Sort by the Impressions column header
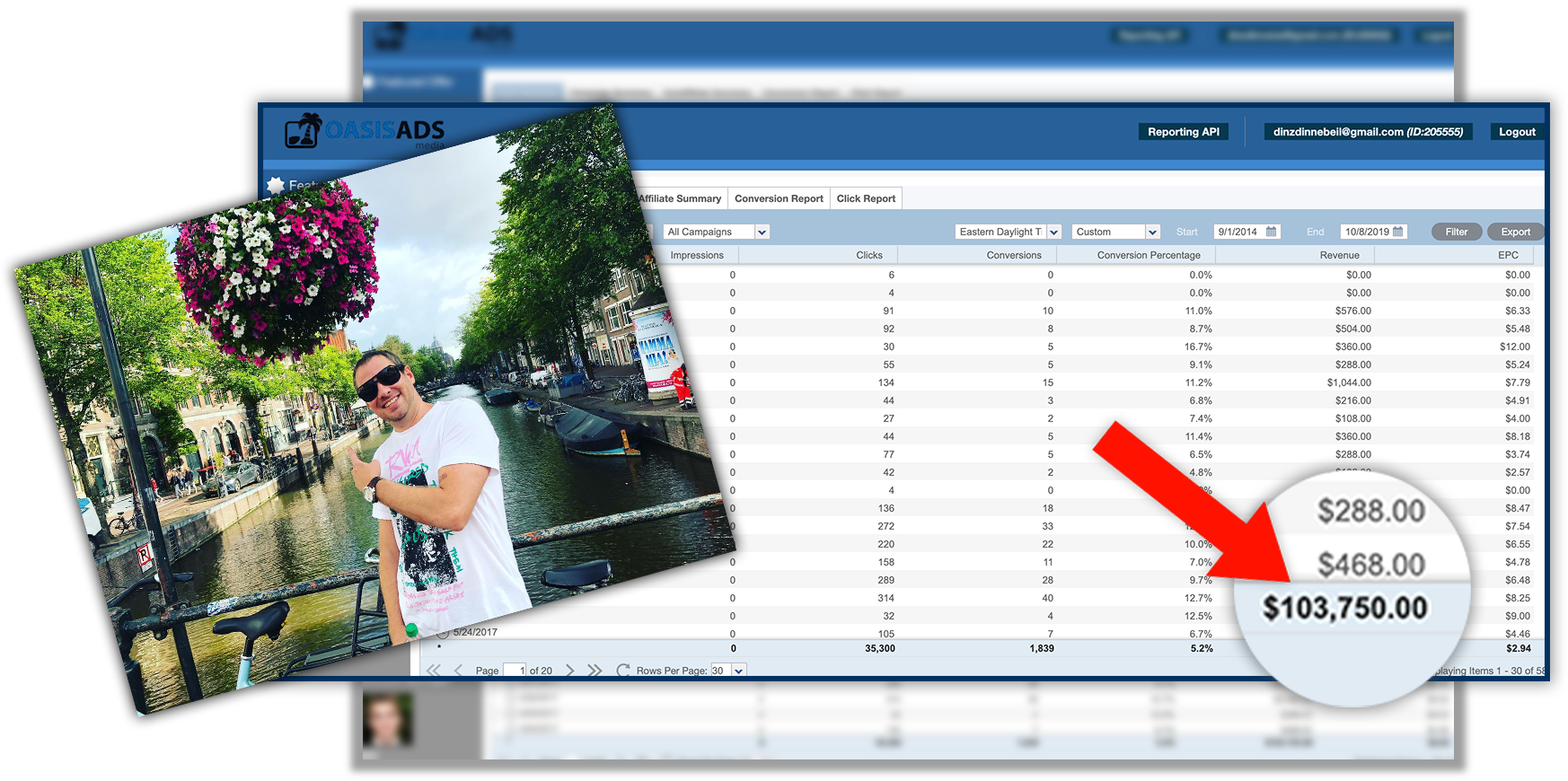Viewport: 1568px width, 781px height. (697, 255)
